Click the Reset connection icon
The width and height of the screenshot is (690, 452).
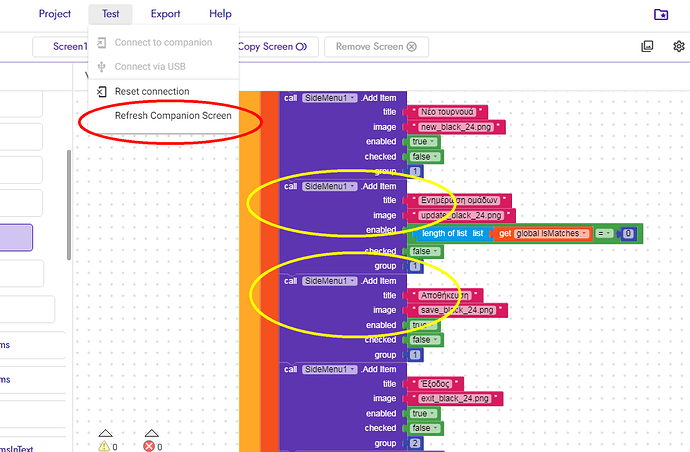coord(102,92)
